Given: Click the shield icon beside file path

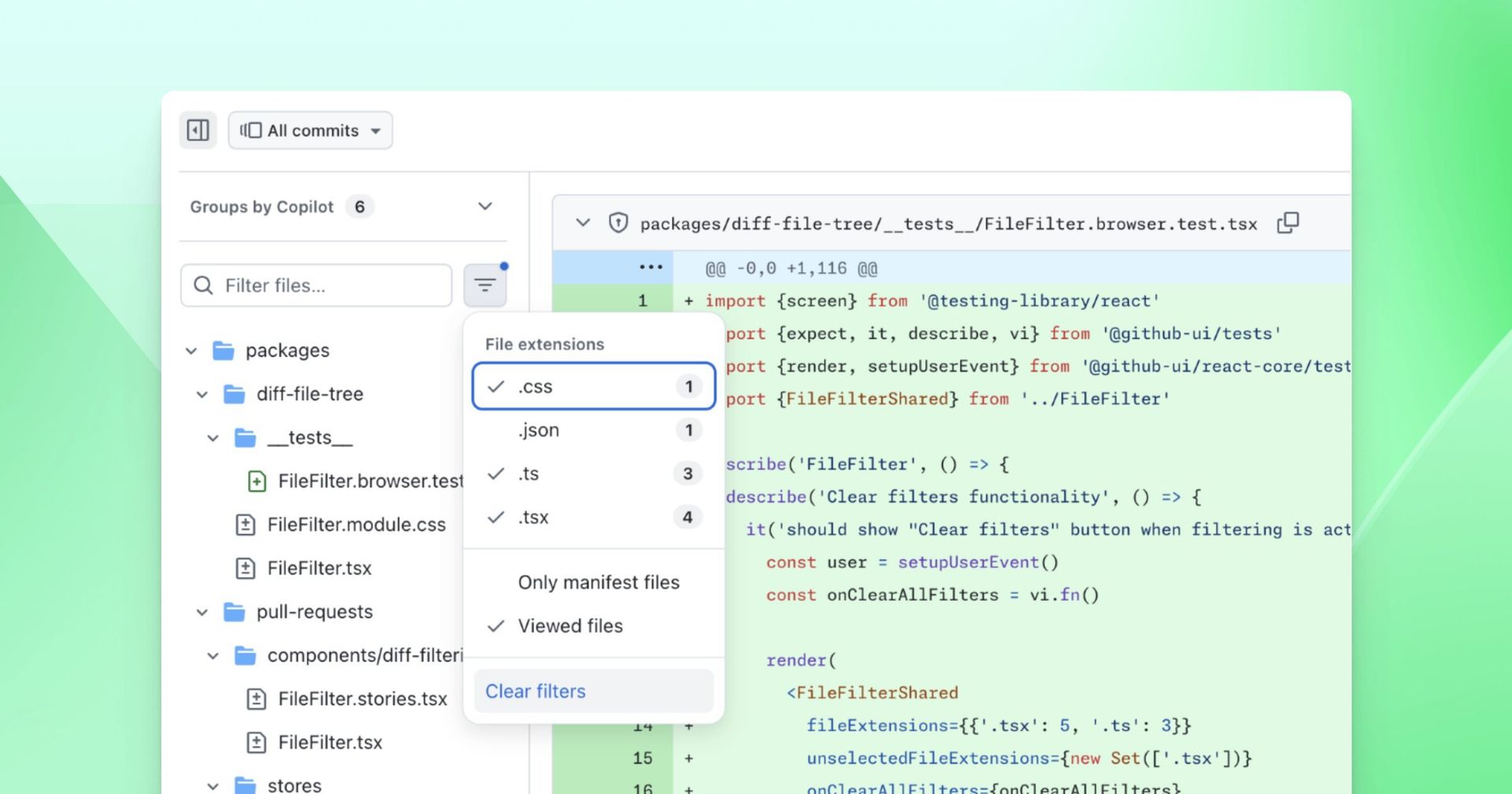Looking at the screenshot, I should [618, 223].
